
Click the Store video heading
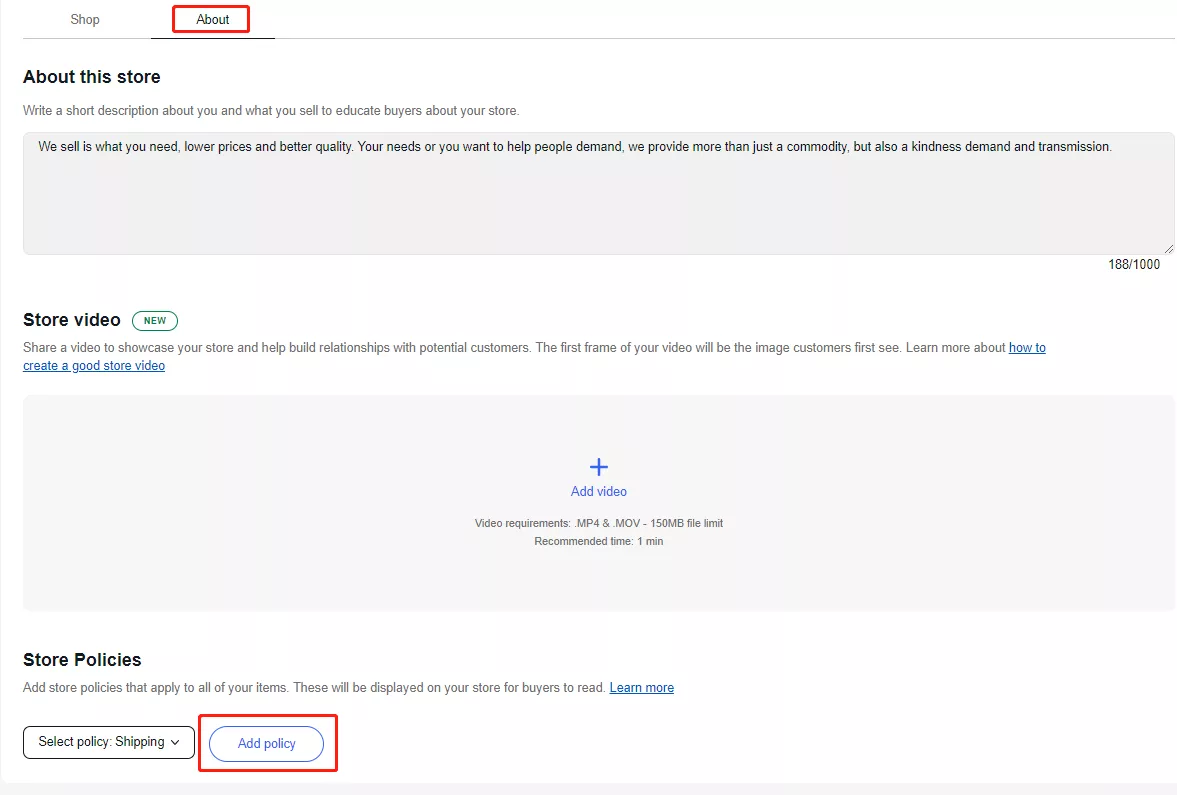[72, 320]
